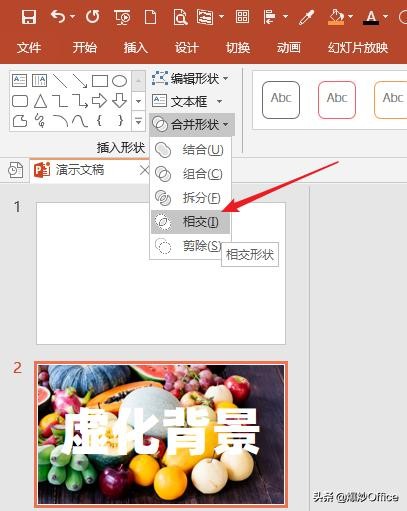The height and width of the screenshot is (511, 407).
Task: Start slideshow from beginning icon
Action: pyautogui.click(x=122, y=17)
